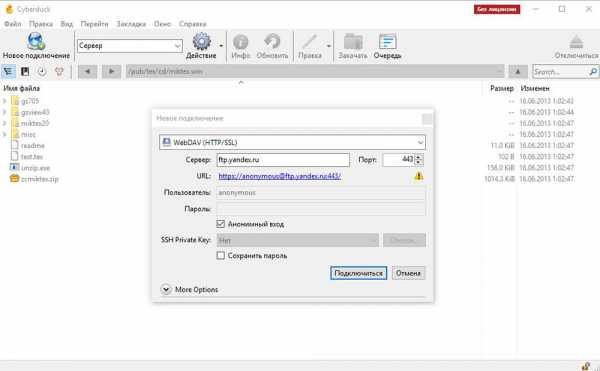Viewport: 600px width, 371px height.
Task: Sort by Изменен column header
Action: point(535,88)
